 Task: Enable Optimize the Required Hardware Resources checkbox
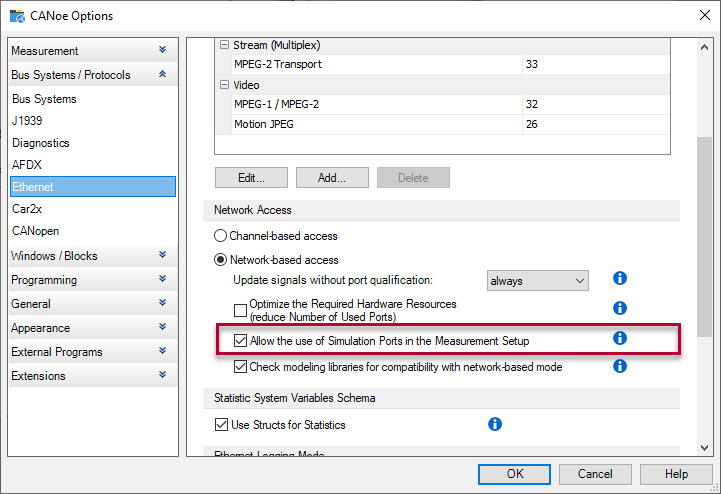(240, 310)
